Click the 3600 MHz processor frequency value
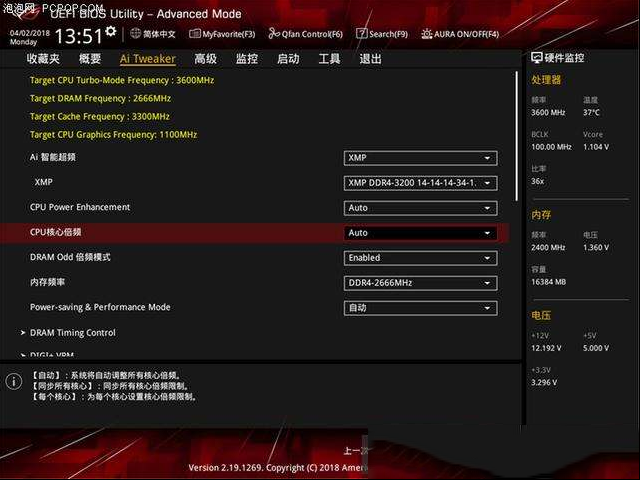This screenshot has width=640, height=480. 548,112
